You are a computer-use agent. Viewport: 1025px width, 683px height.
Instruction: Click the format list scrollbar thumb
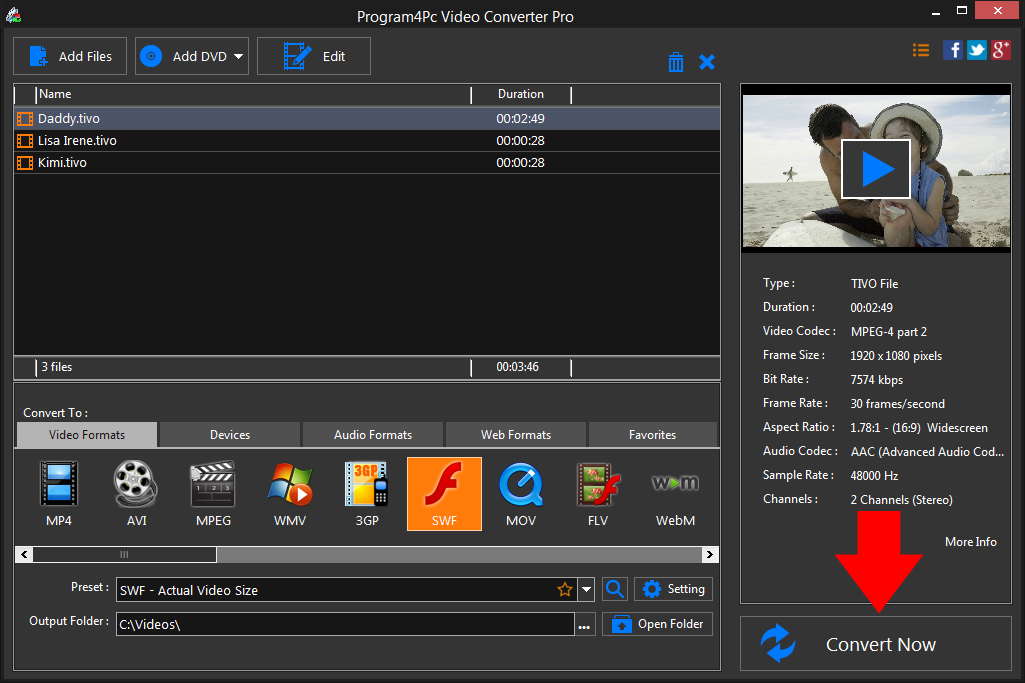pyautogui.click(x=124, y=555)
